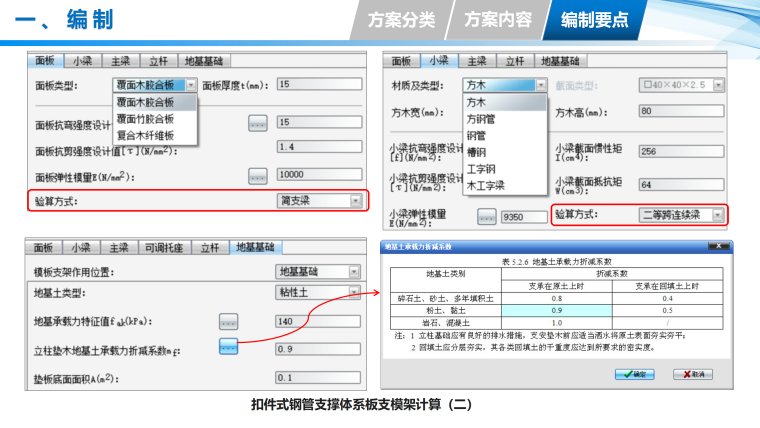This screenshot has height=428, width=760.
Task: Open the 二等跨连续梁 验算方式 dropdown
Action: pos(717,214)
